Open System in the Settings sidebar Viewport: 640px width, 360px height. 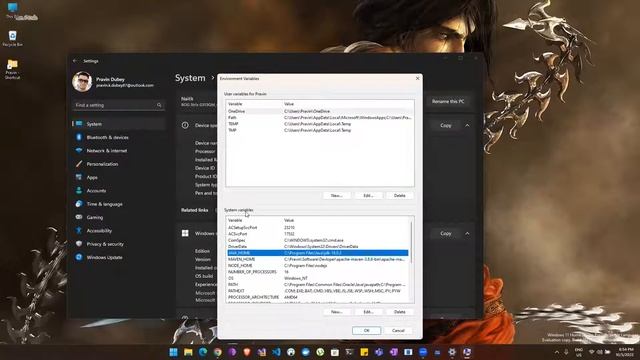tap(118, 124)
